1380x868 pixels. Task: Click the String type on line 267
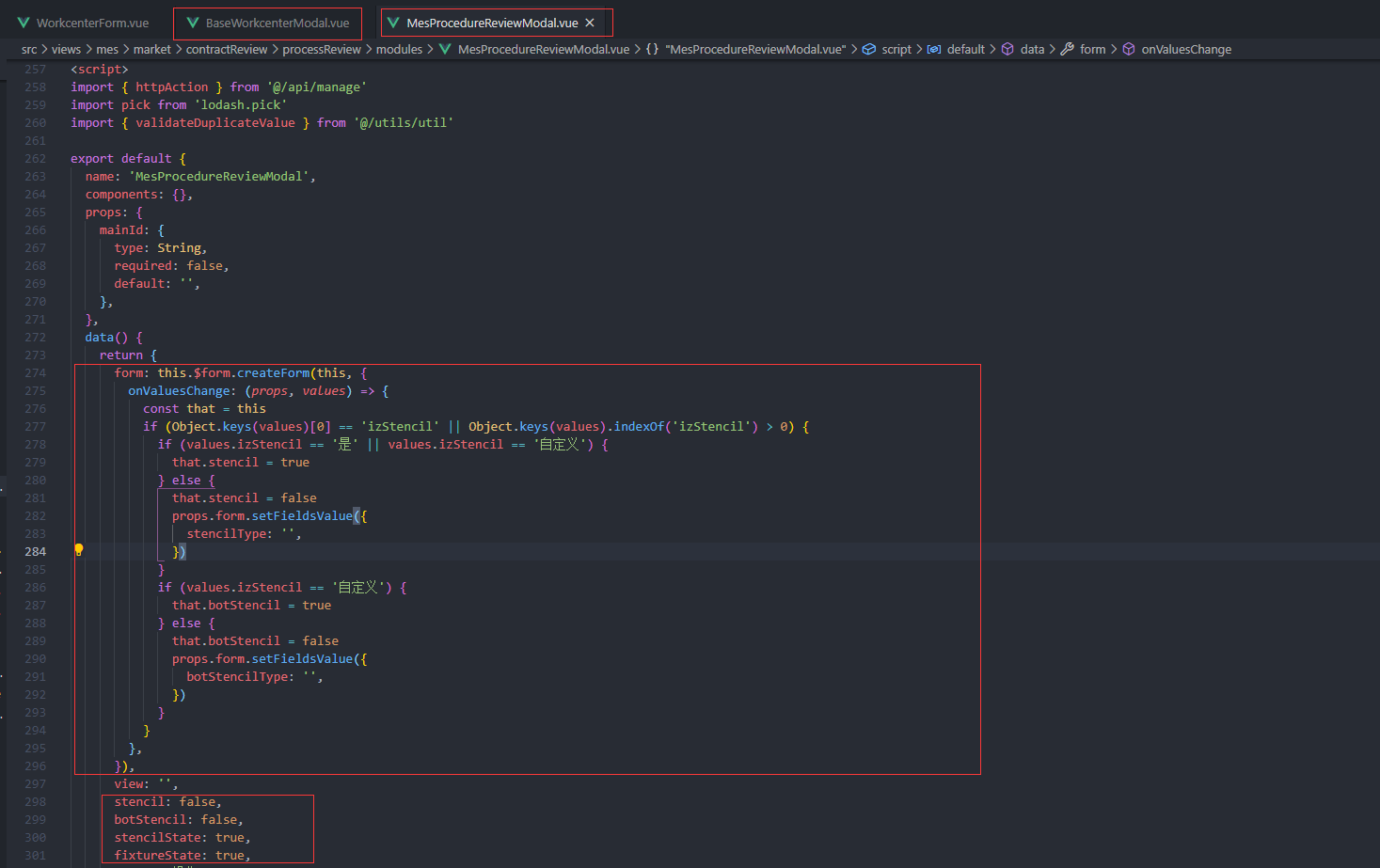pos(179,247)
